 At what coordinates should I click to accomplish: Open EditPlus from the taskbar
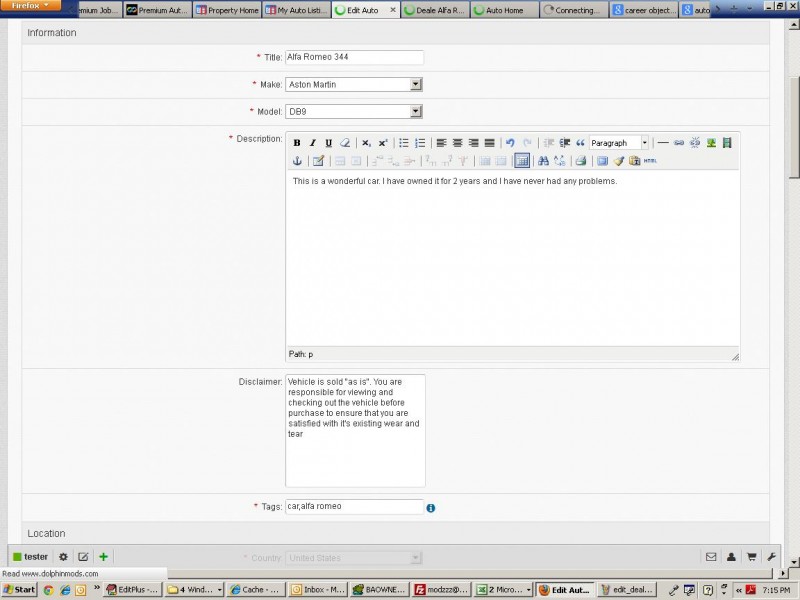click(133, 590)
